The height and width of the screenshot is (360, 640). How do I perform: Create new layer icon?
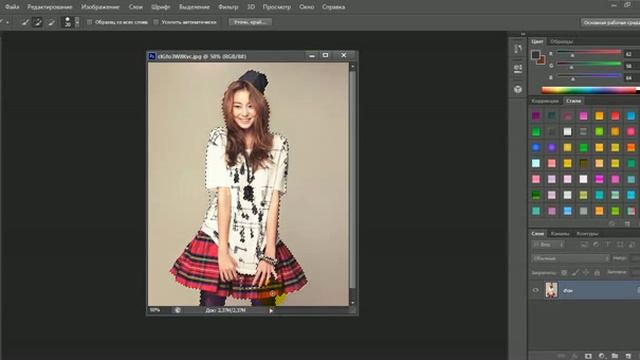click(x=628, y=356)
